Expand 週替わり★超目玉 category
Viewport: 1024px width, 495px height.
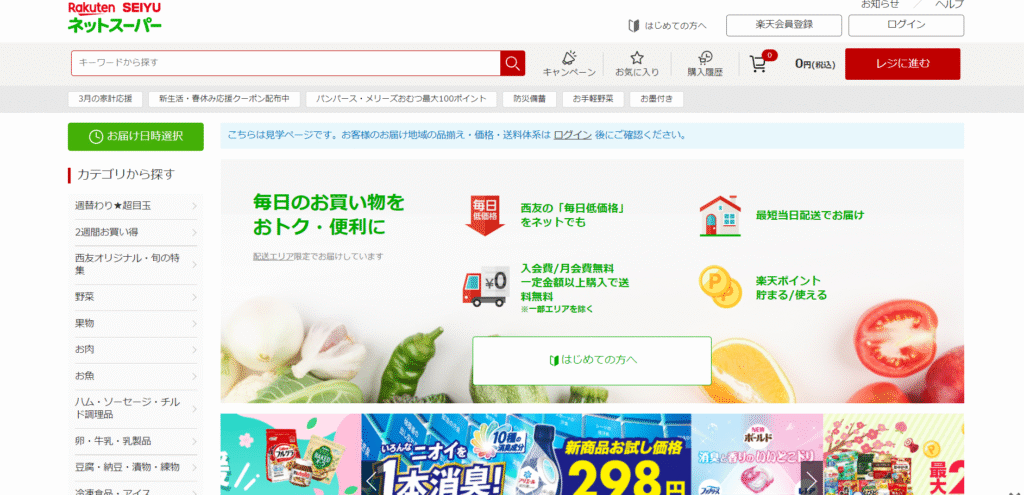[135, 206]
